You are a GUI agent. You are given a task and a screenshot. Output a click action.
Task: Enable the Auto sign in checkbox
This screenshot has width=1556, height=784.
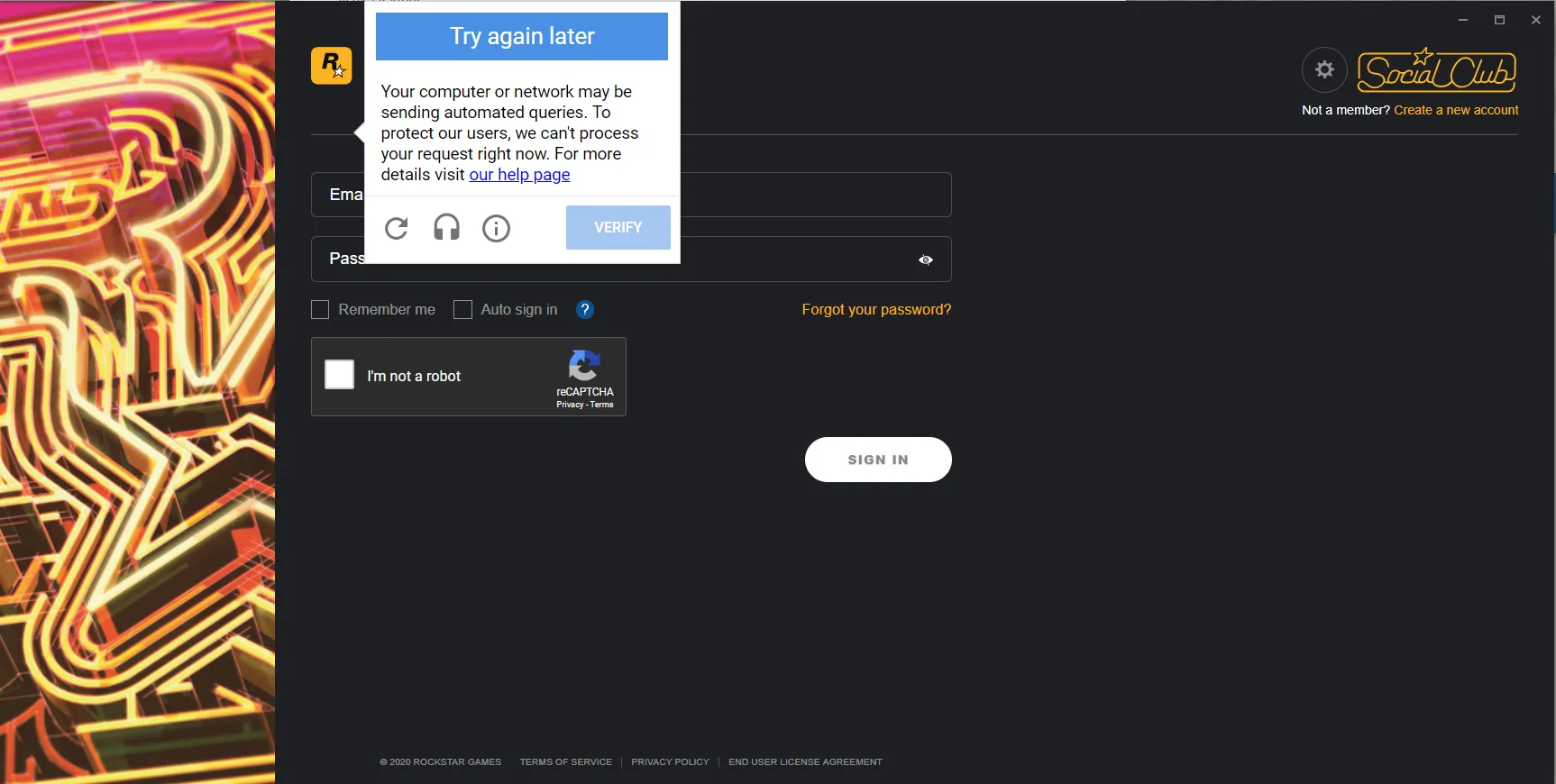tap(462, 310)
